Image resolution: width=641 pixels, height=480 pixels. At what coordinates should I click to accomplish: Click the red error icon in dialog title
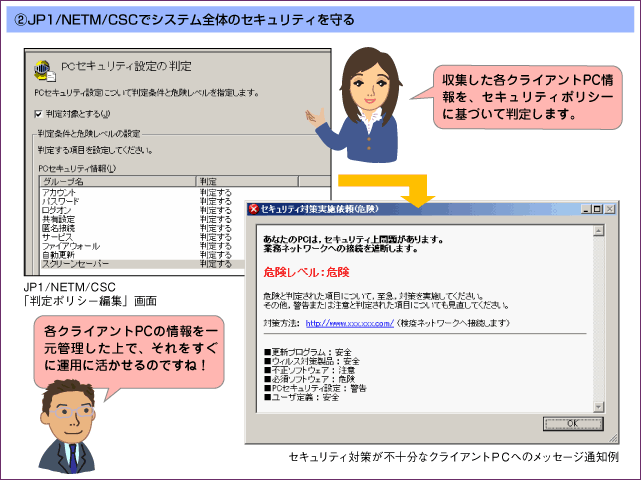pyautogui.click(x=253, y=209)
